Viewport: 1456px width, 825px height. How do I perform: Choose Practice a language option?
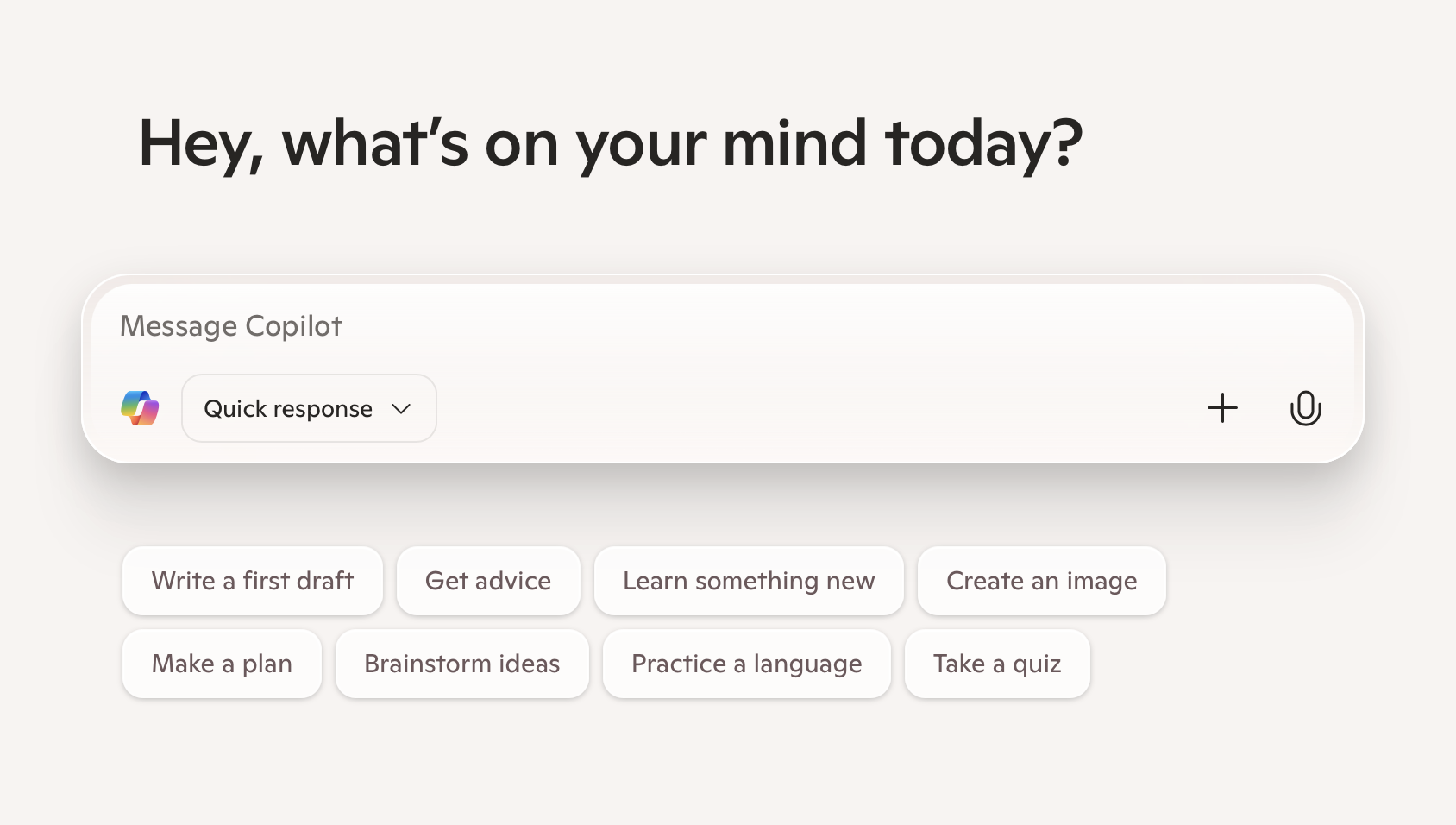coord(746,664)
